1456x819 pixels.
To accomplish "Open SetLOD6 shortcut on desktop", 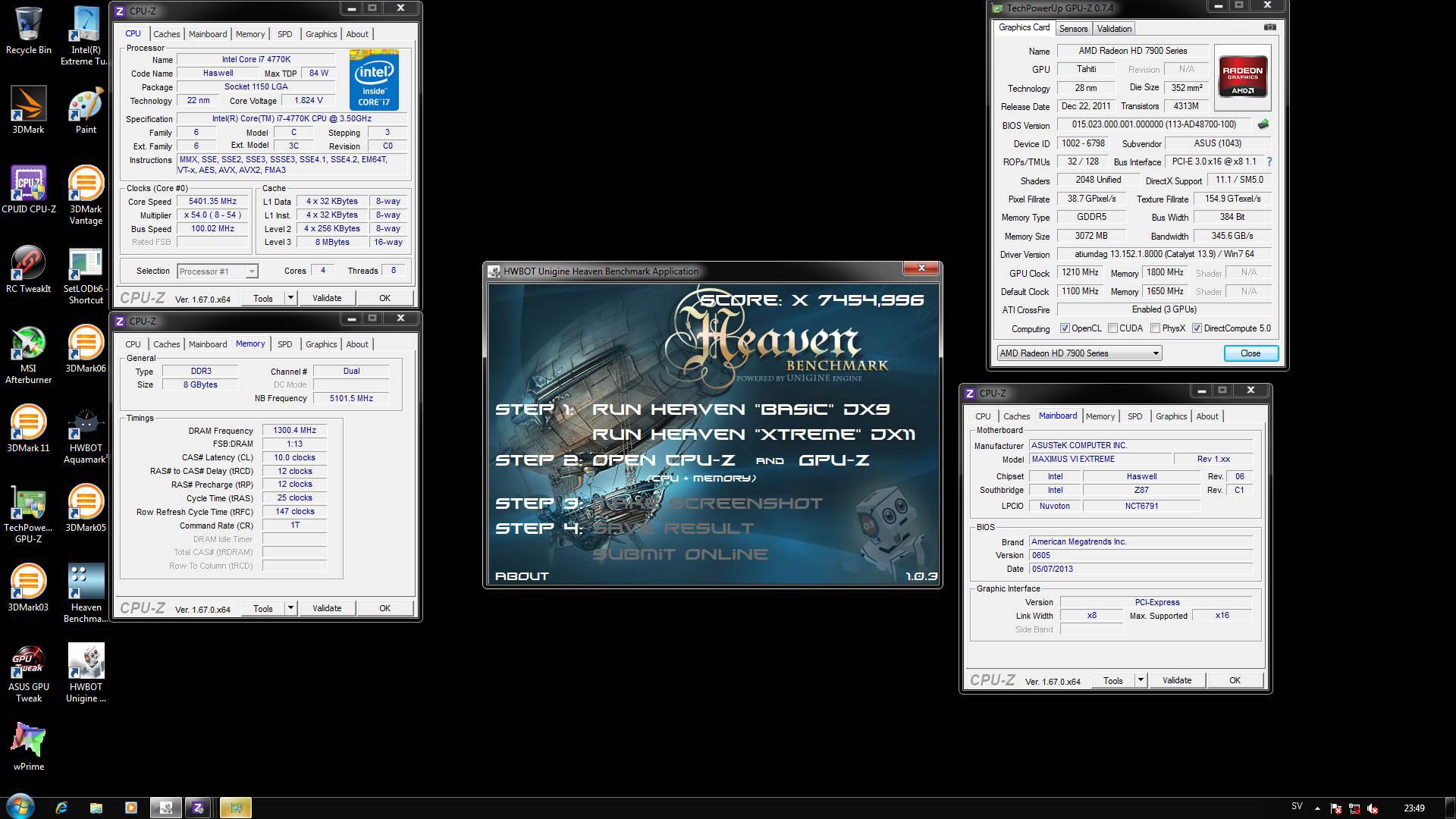I will pos(86,275).
